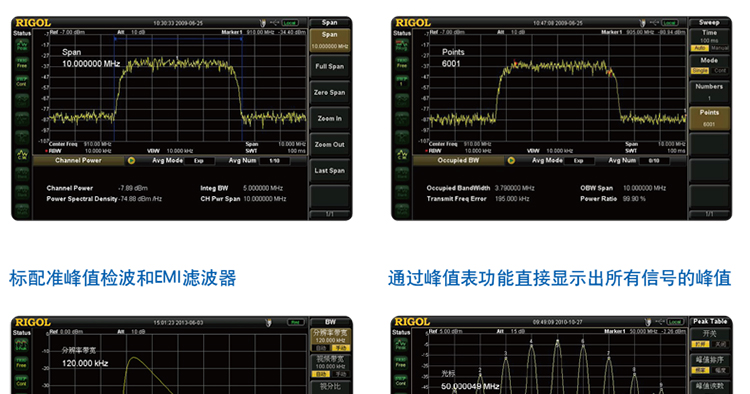Image resolution: width=750 pixels, height=394 pixels.
Task: Set sweep Time to Manual
Action: [719, 48]
